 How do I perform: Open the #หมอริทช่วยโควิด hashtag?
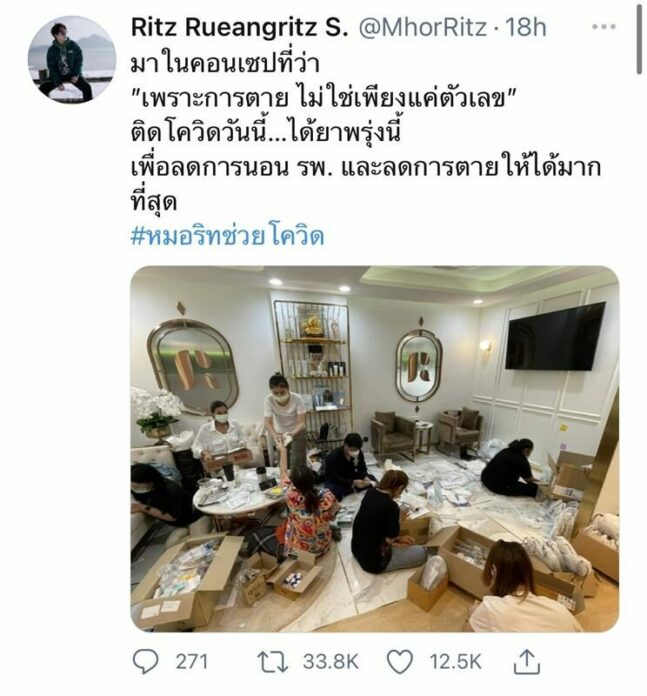pyautogui.click(x=227, y=236)
